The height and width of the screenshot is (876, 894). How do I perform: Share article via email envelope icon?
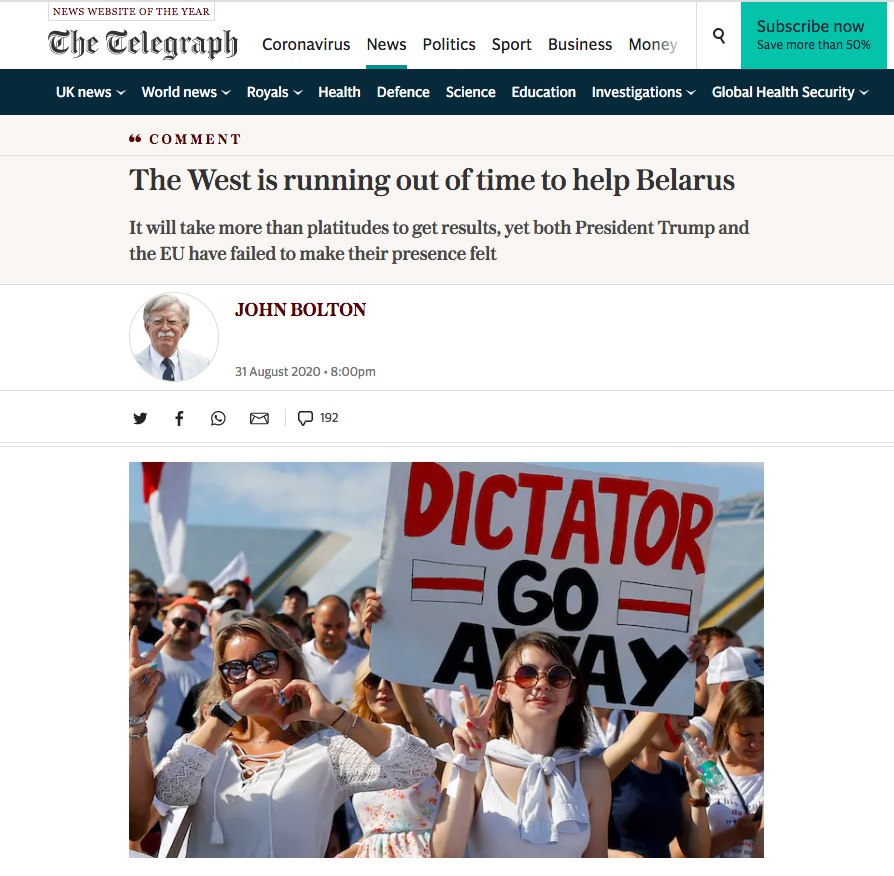(259, 419)
